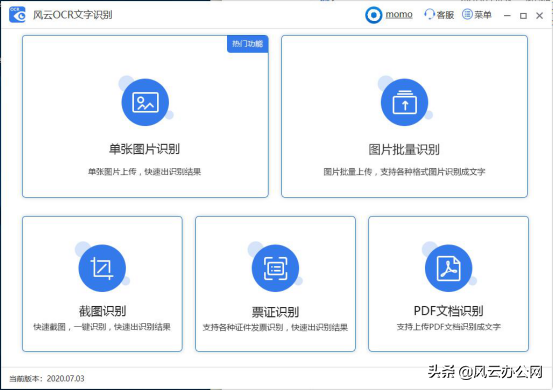Viewport: 554px width, 390px height.
Task: Open the 菜单 menu
Action: 483,14
